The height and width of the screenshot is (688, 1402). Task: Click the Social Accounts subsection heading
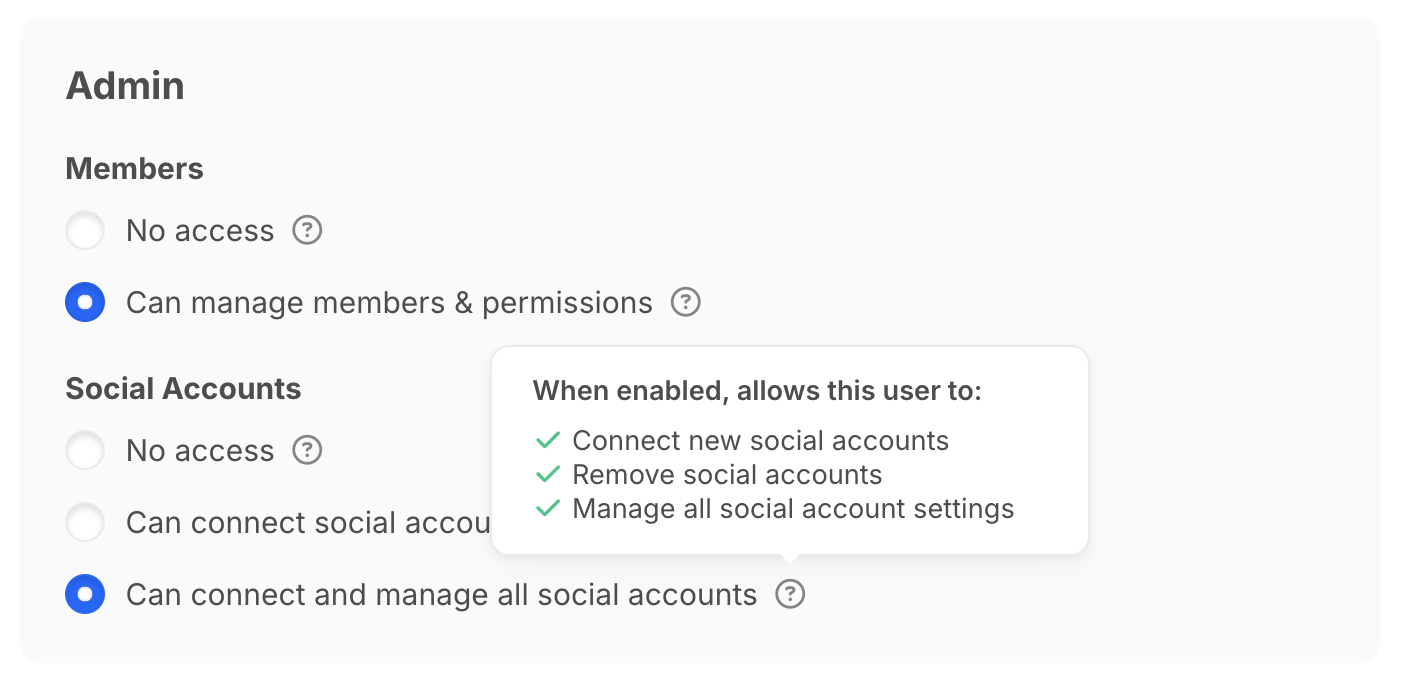(184, 388)
